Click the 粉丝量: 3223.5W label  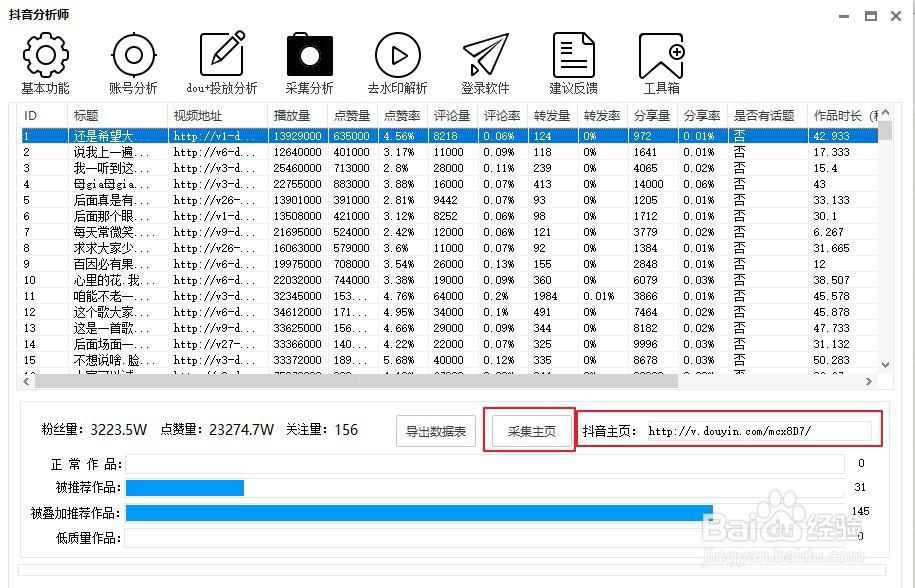[x=94, y=430]
